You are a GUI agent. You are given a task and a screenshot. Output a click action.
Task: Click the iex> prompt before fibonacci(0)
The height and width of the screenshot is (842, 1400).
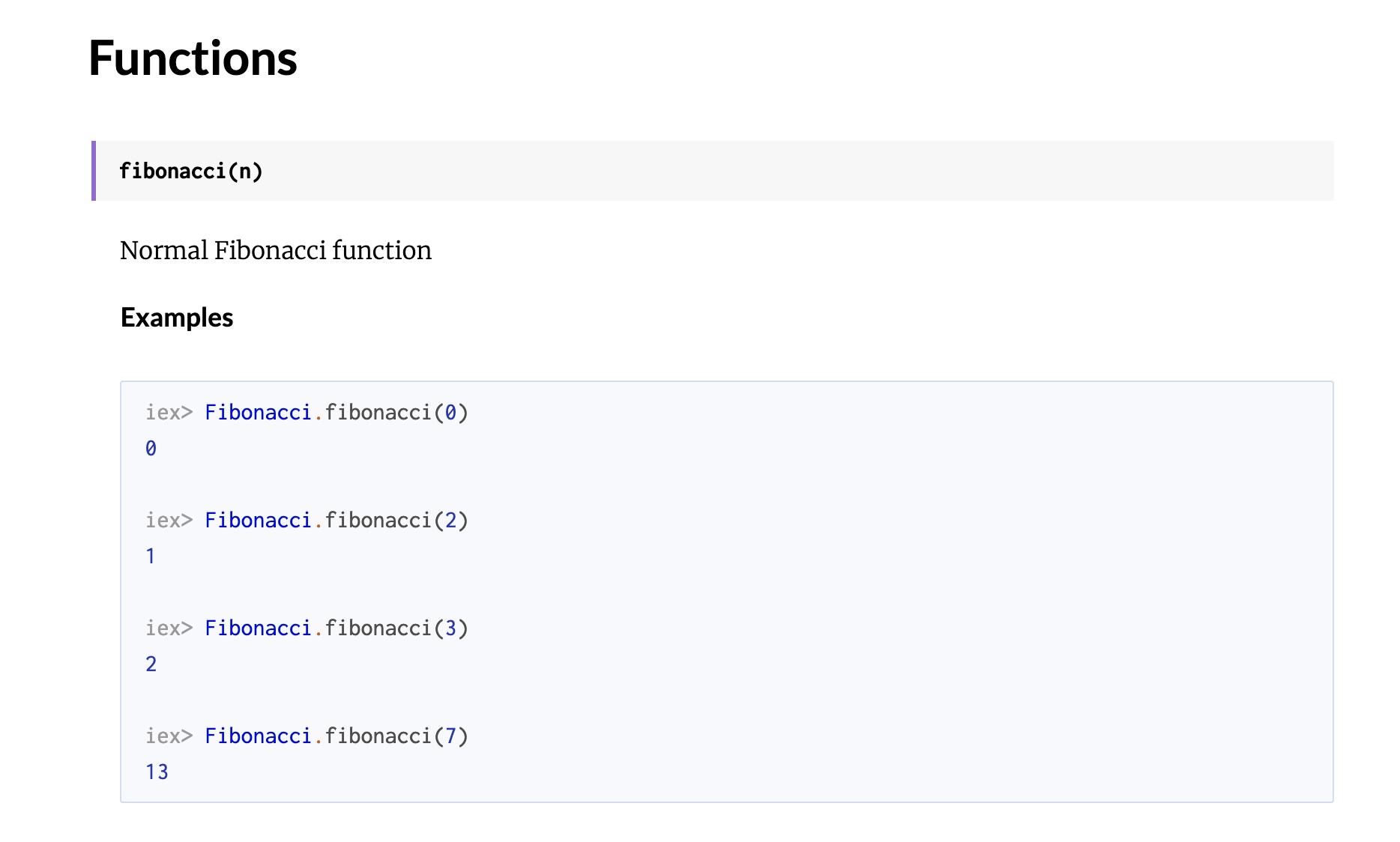click(x=169, y=413)
